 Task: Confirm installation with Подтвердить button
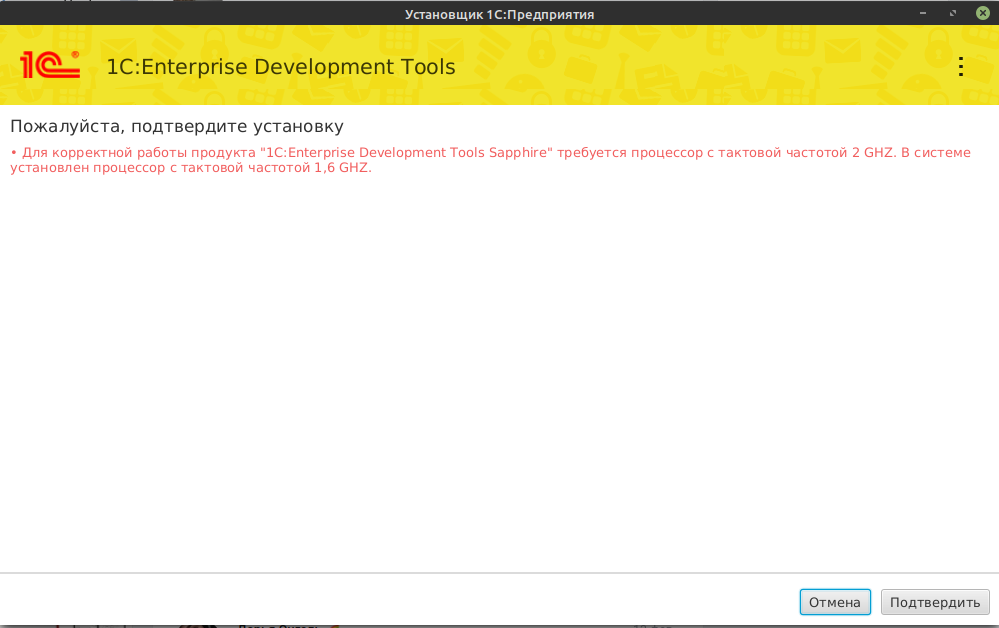point(935,602)
